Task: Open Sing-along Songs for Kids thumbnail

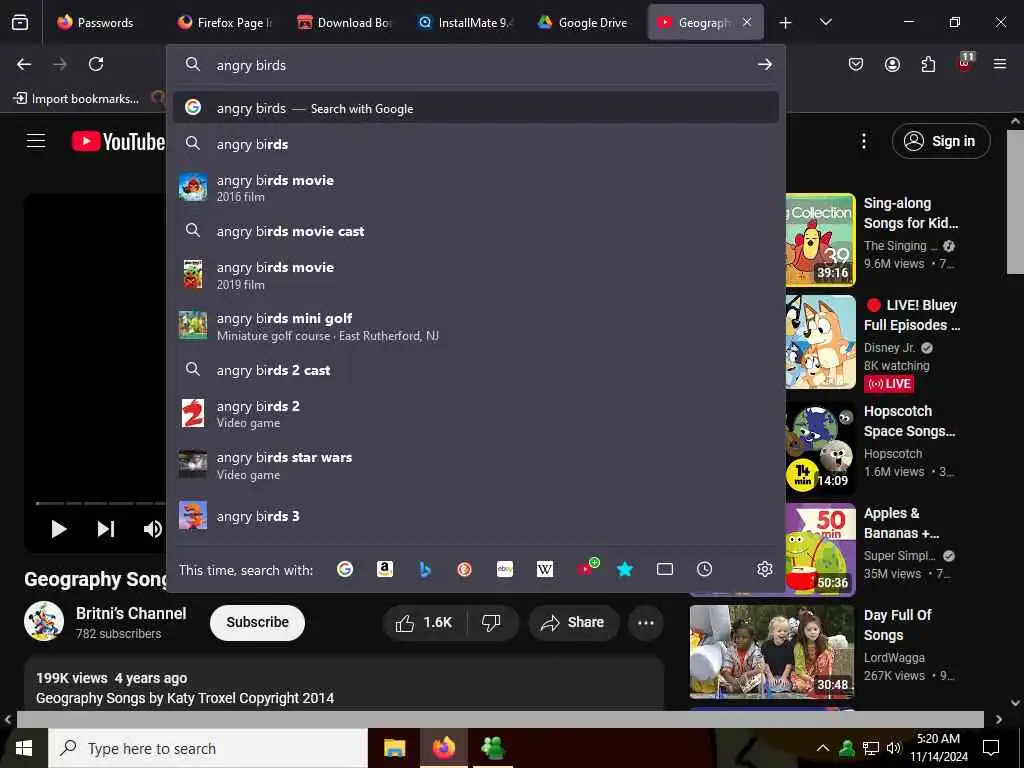Action: [x=821, y=240]
